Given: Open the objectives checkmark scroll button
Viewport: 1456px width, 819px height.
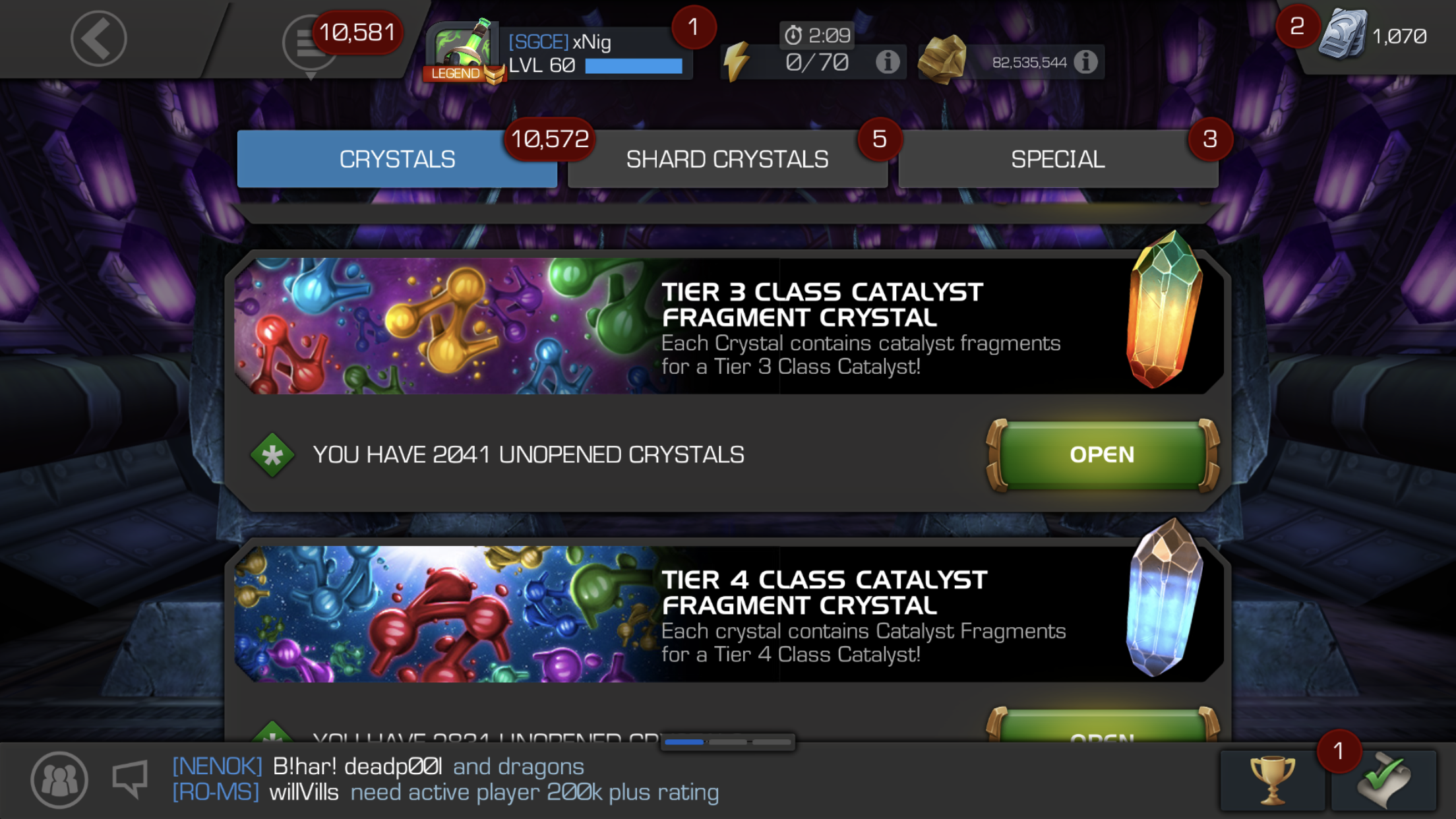Looking at the screenshot, I should pyautogui.click(x=1383, y=780).
